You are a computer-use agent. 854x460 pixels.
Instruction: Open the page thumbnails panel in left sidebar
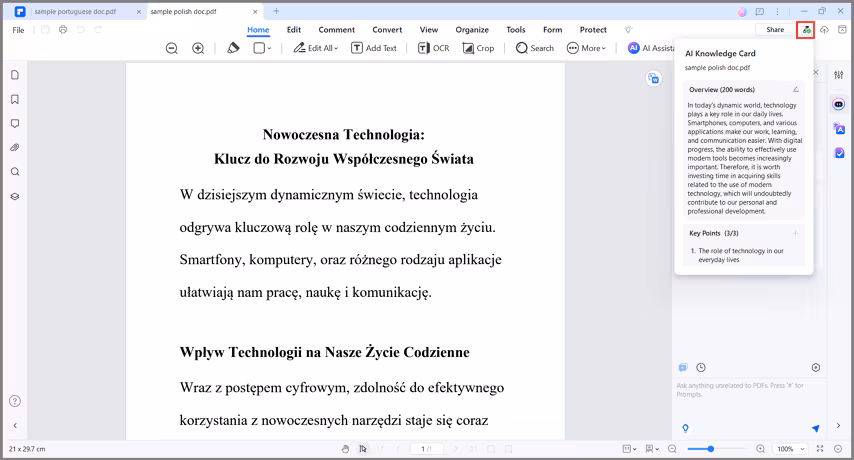click(15, 75)
